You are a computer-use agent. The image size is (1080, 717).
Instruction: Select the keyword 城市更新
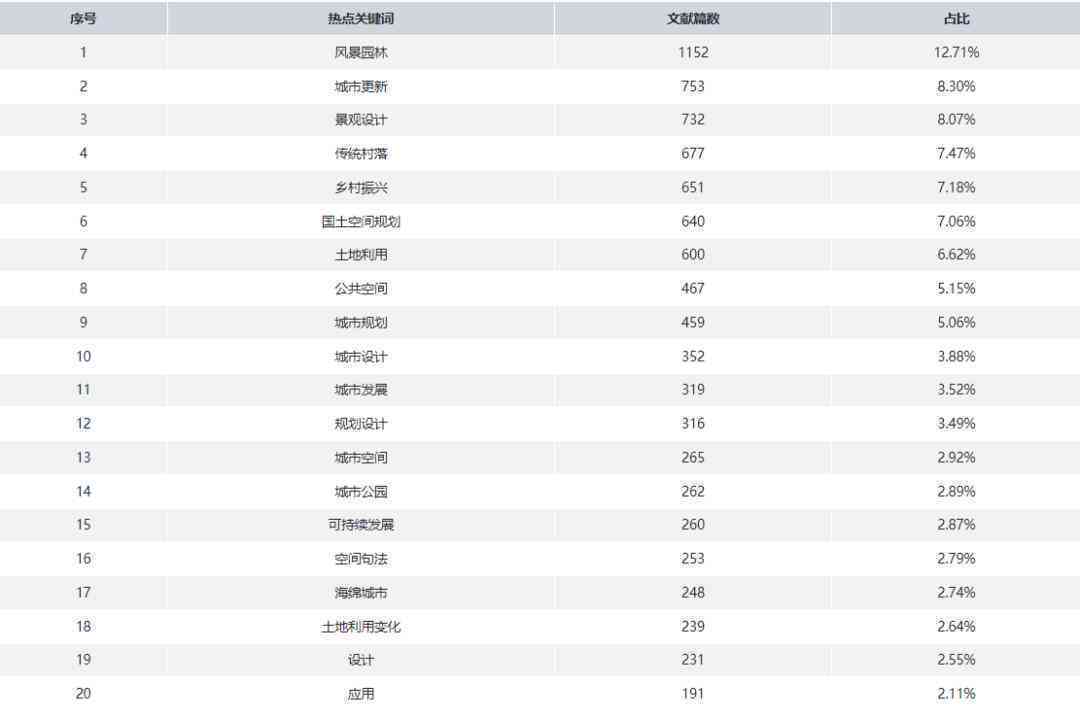click(361, 86)
